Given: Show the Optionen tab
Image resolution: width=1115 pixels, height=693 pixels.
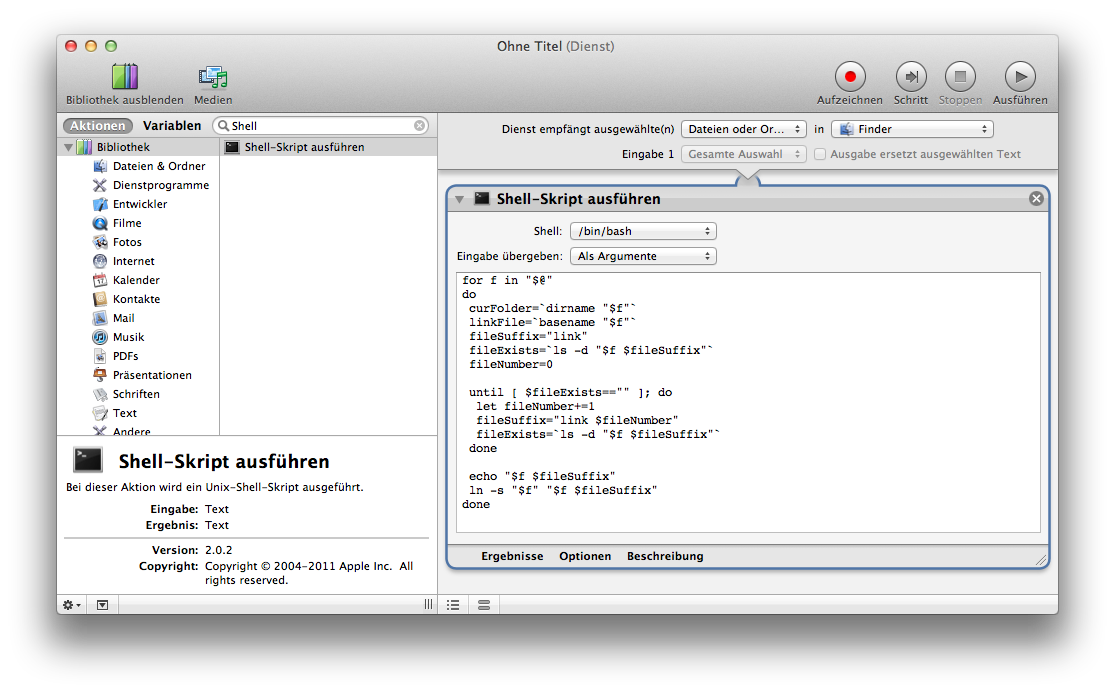Looking at the screenshot, I should [585, 557].
